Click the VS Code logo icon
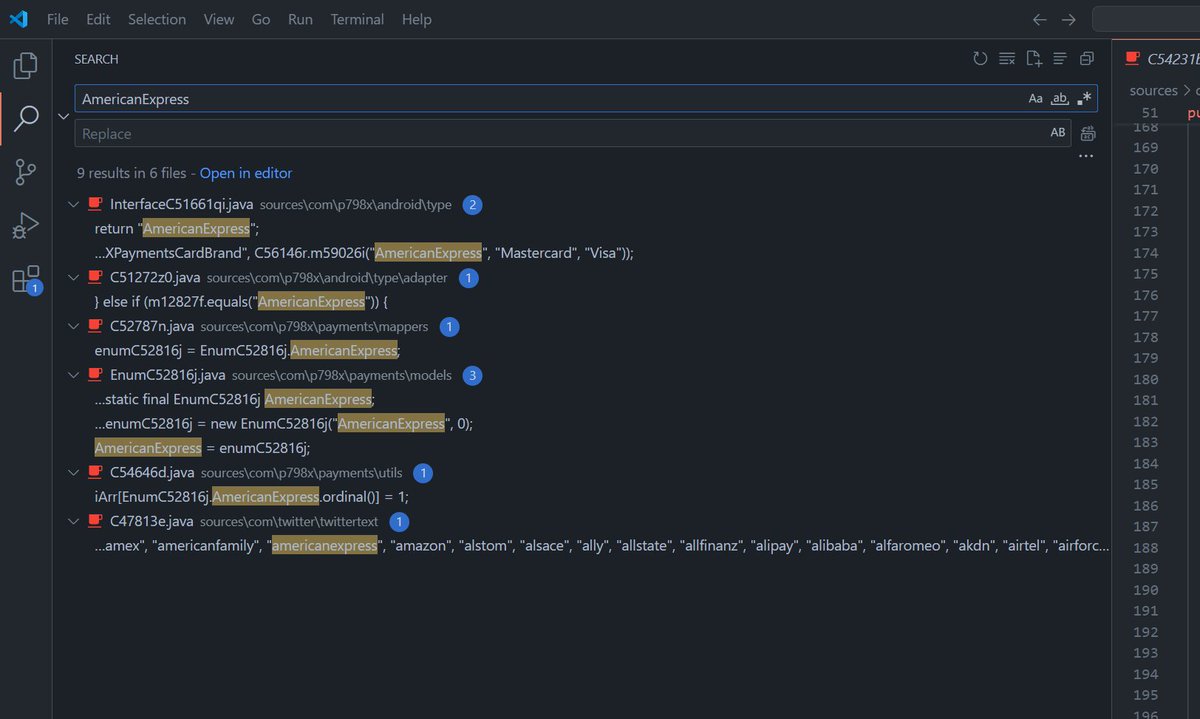This screenshot has width=1200, height=719. (x=18, y=19)
